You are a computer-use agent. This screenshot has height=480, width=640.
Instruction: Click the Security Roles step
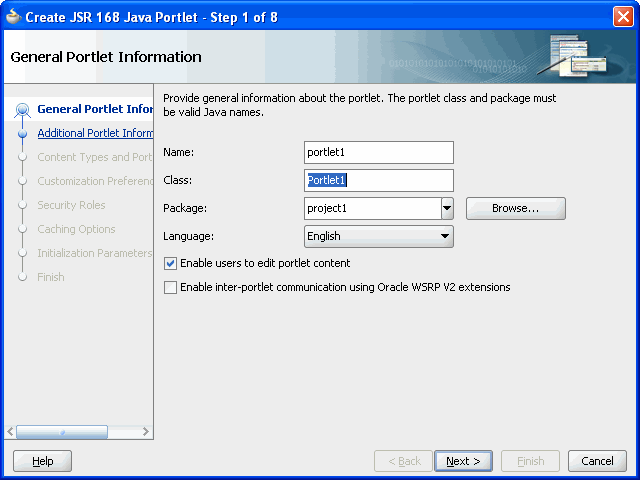(x=71, y=205)
